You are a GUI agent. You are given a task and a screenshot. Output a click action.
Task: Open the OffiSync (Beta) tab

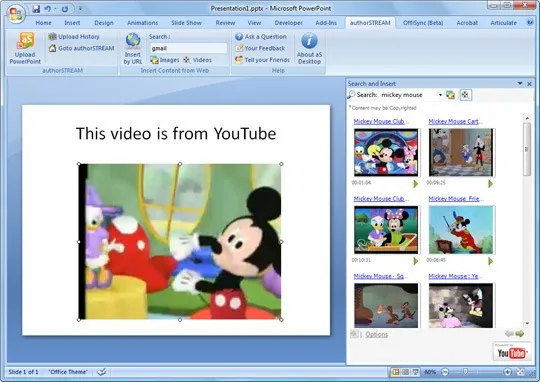[x=423, y=23]
